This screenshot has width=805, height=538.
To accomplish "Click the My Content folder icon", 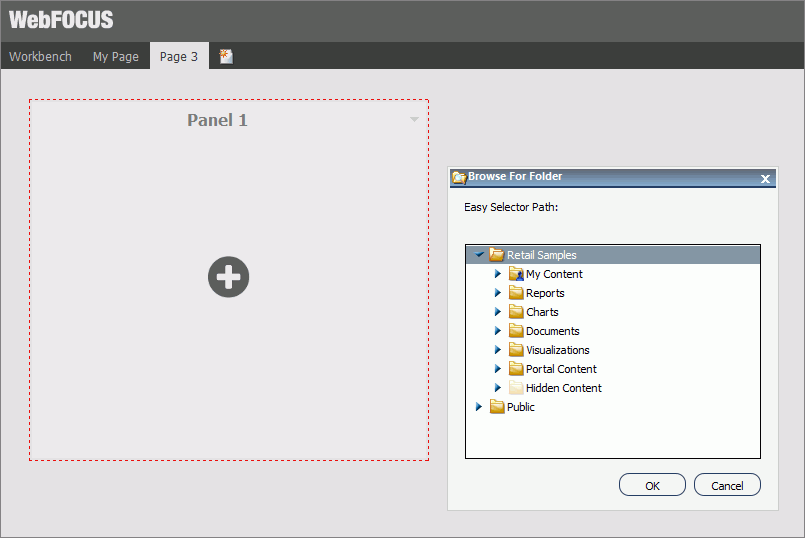I will (516, 274).
